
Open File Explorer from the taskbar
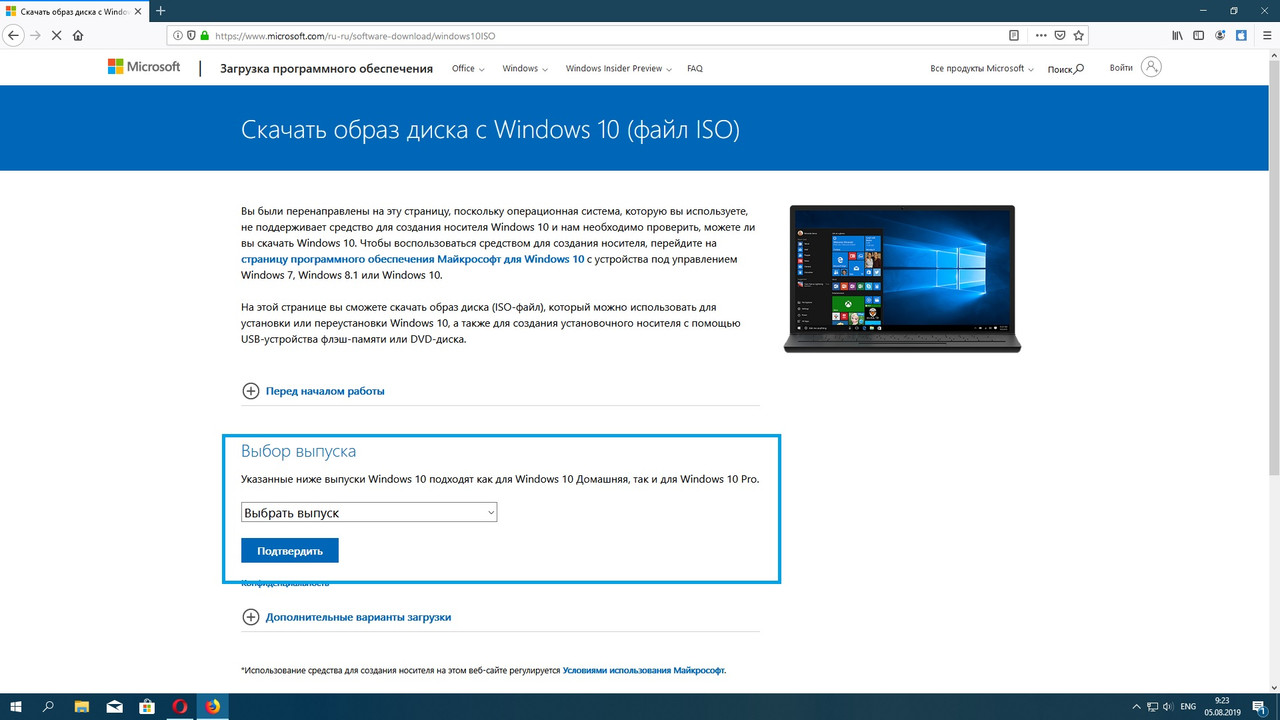[x=82, y=706]
